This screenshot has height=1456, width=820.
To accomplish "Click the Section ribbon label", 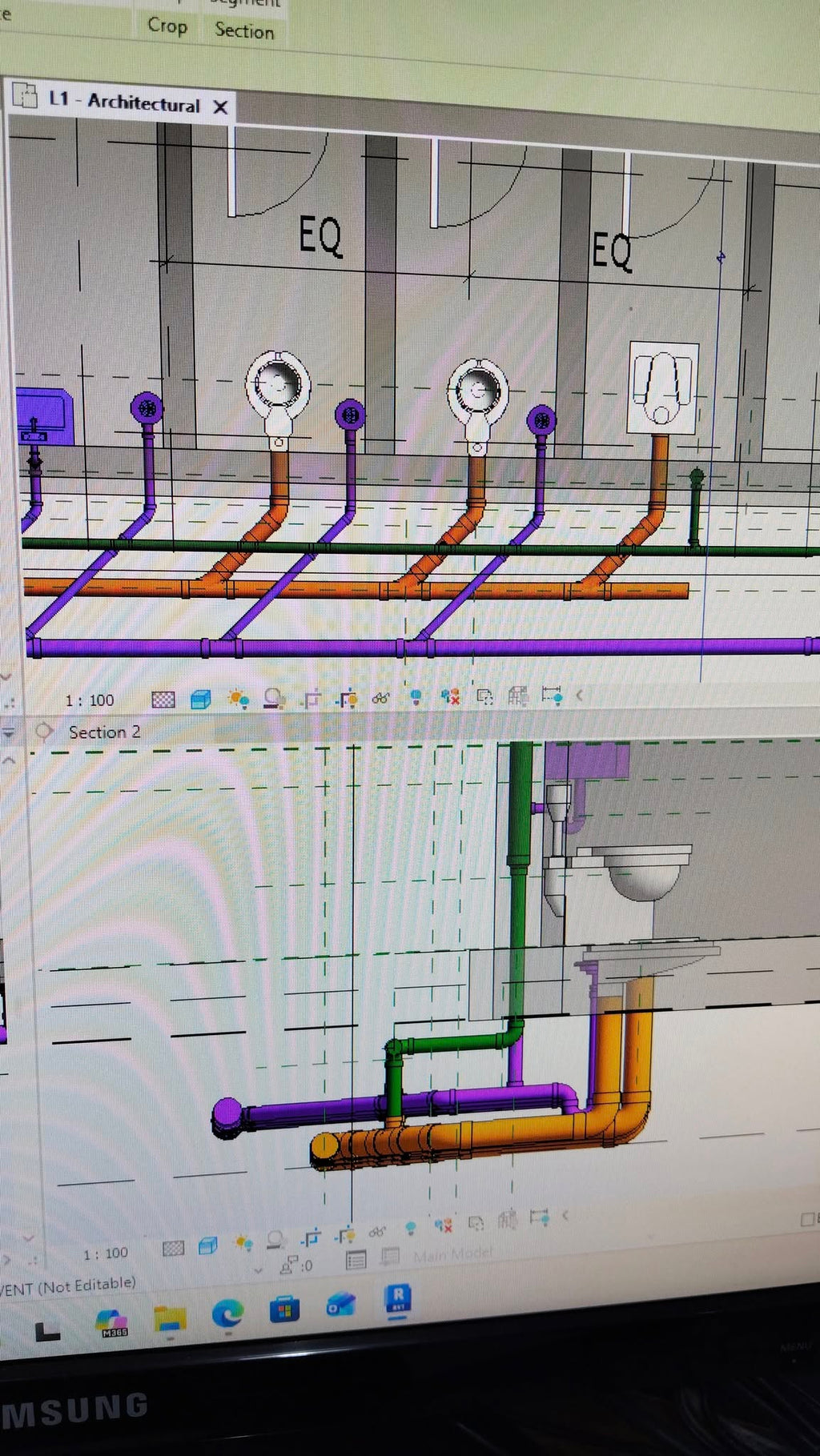I will pyautogui.click(x=244, y=31).
